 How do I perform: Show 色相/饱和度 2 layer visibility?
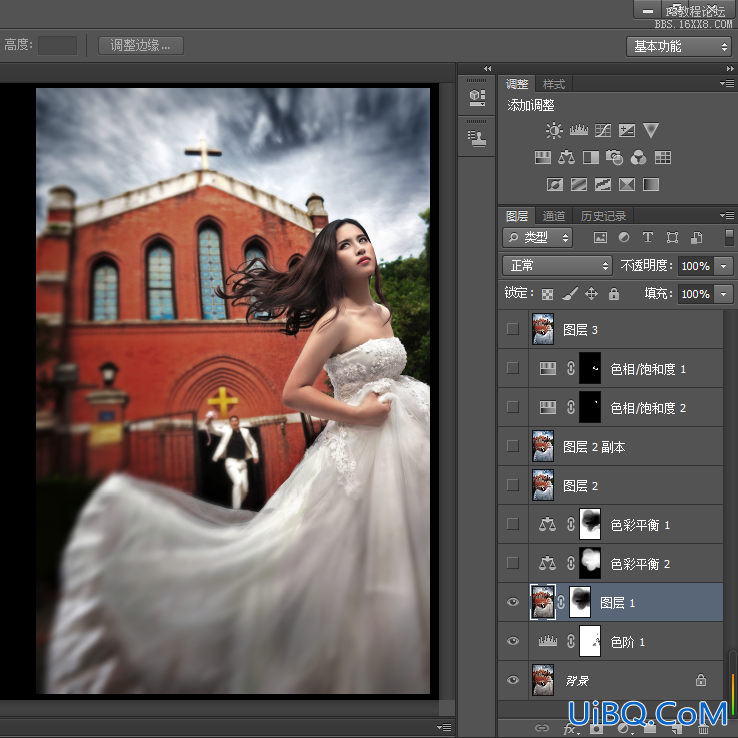pyautogui.click(x=513, y=407)
